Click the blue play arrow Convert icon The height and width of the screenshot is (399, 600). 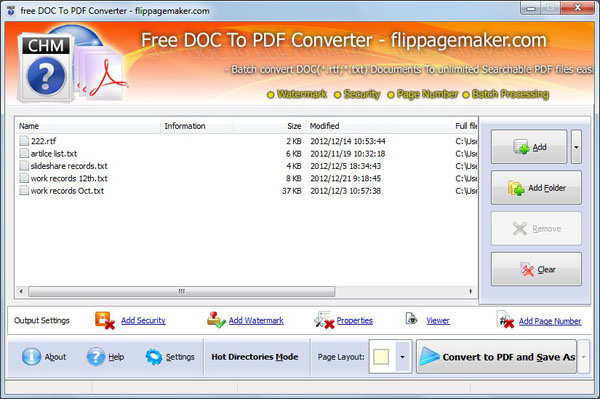click(x=429, y=357)
